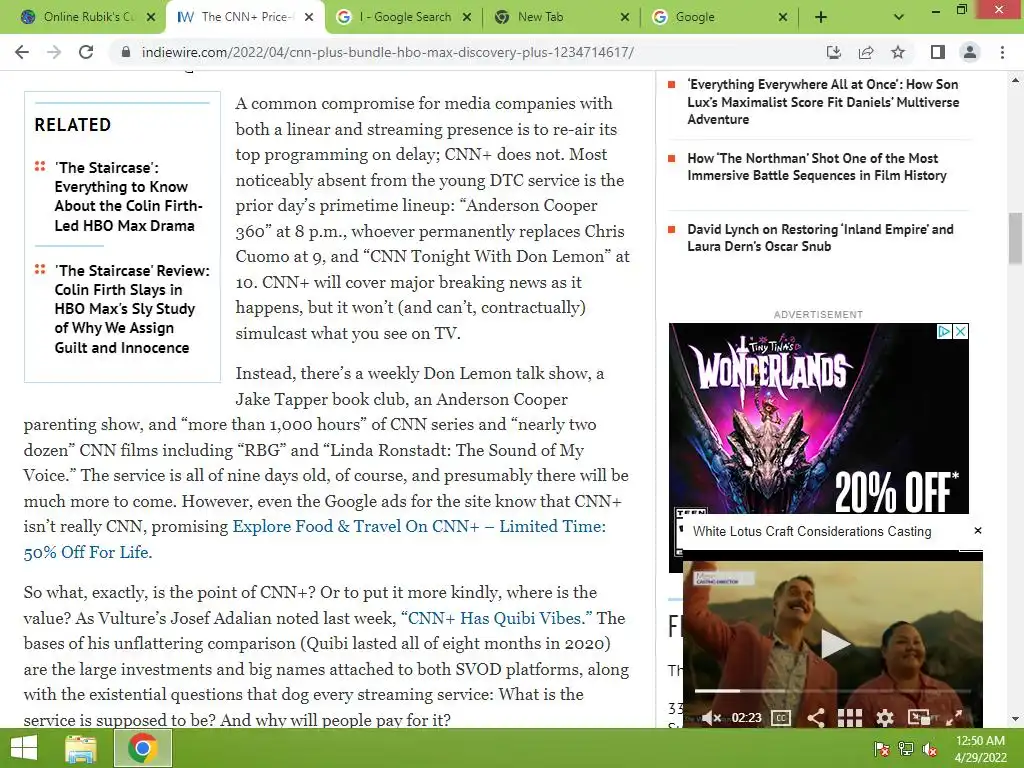The width and height of the screenshot is (1024, 768).
Task: Click the URL address field
Action: click(388, 52)
